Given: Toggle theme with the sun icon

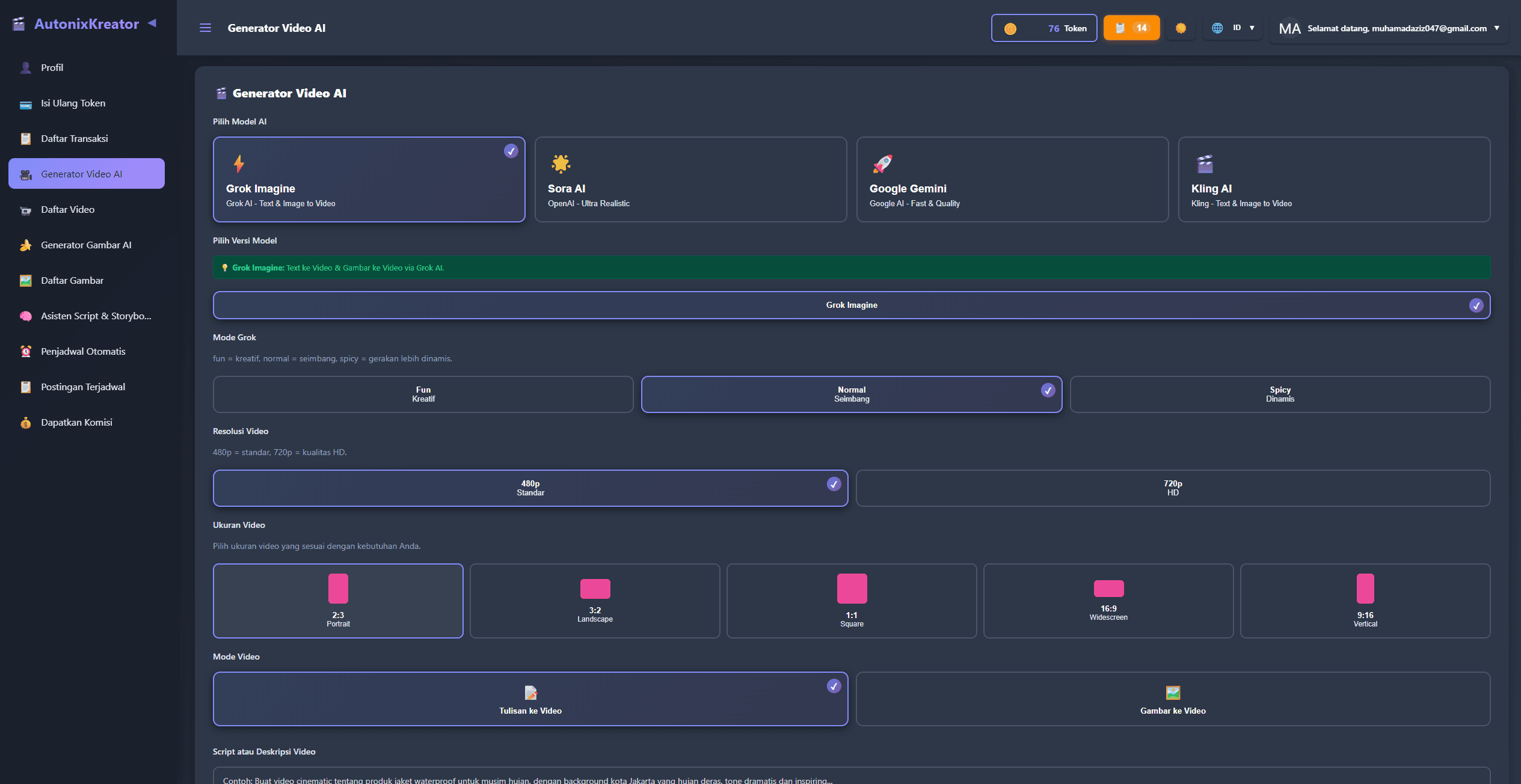Looking at the screenshot, I should [1181, 28].
